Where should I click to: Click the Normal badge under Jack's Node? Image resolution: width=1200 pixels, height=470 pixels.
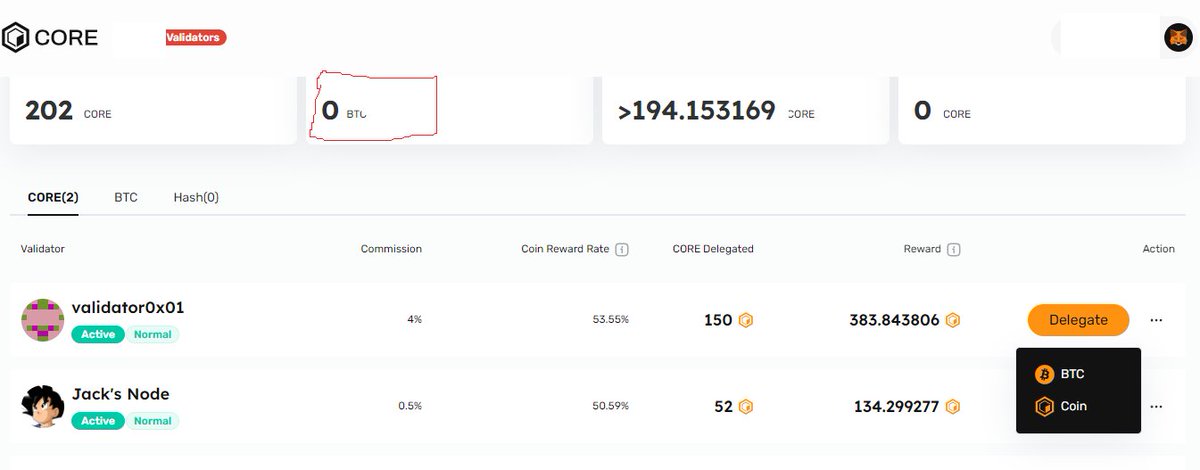point(152,421)
